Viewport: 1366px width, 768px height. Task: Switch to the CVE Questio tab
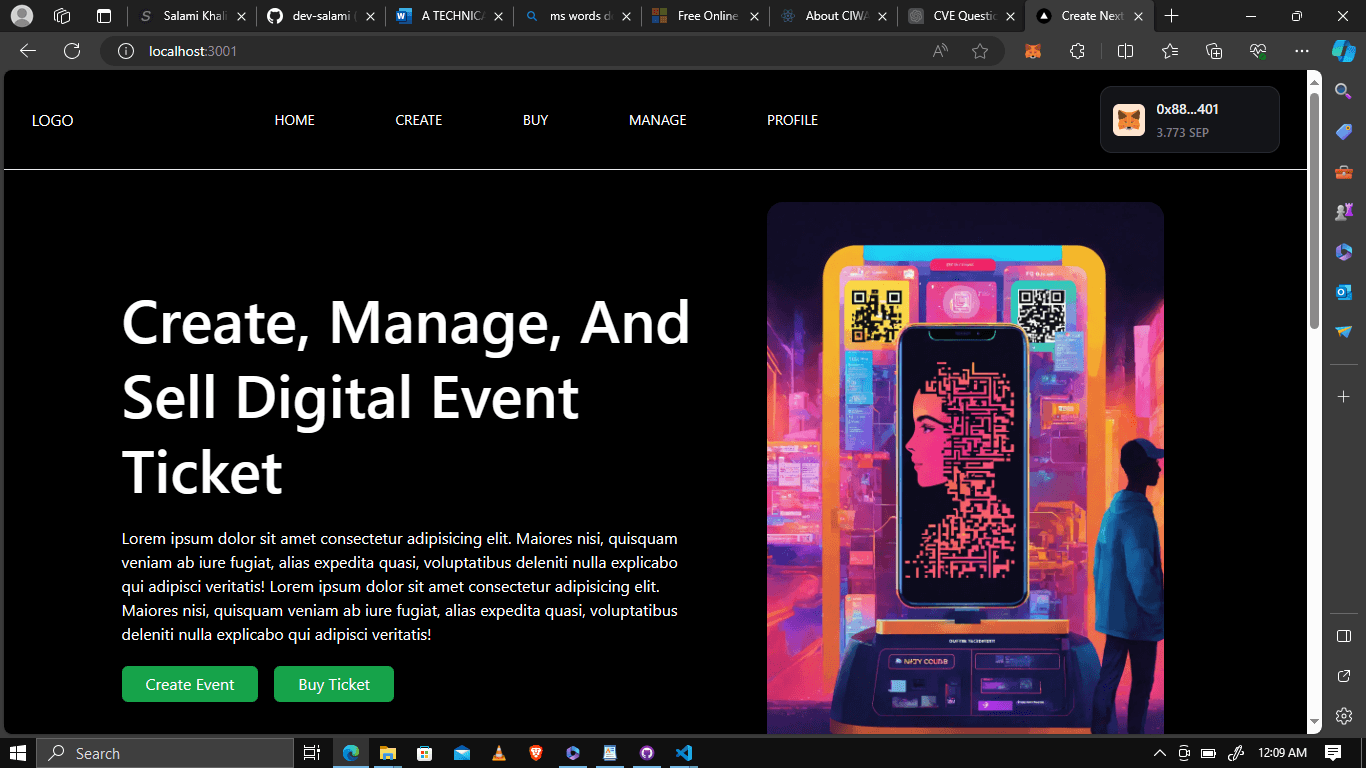961,16
